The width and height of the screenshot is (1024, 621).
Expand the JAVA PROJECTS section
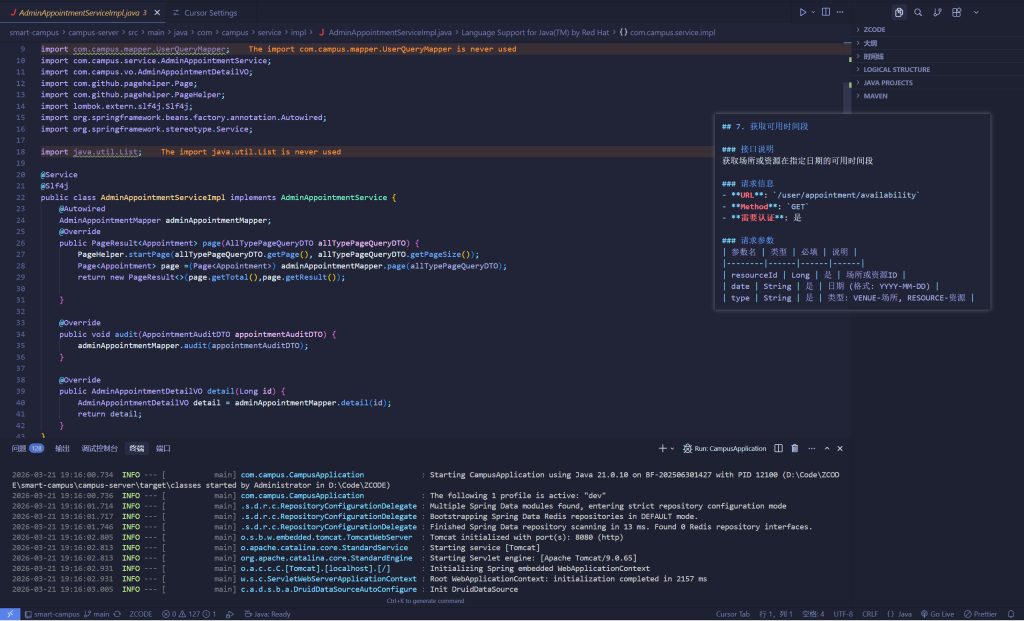click(888, 83)
